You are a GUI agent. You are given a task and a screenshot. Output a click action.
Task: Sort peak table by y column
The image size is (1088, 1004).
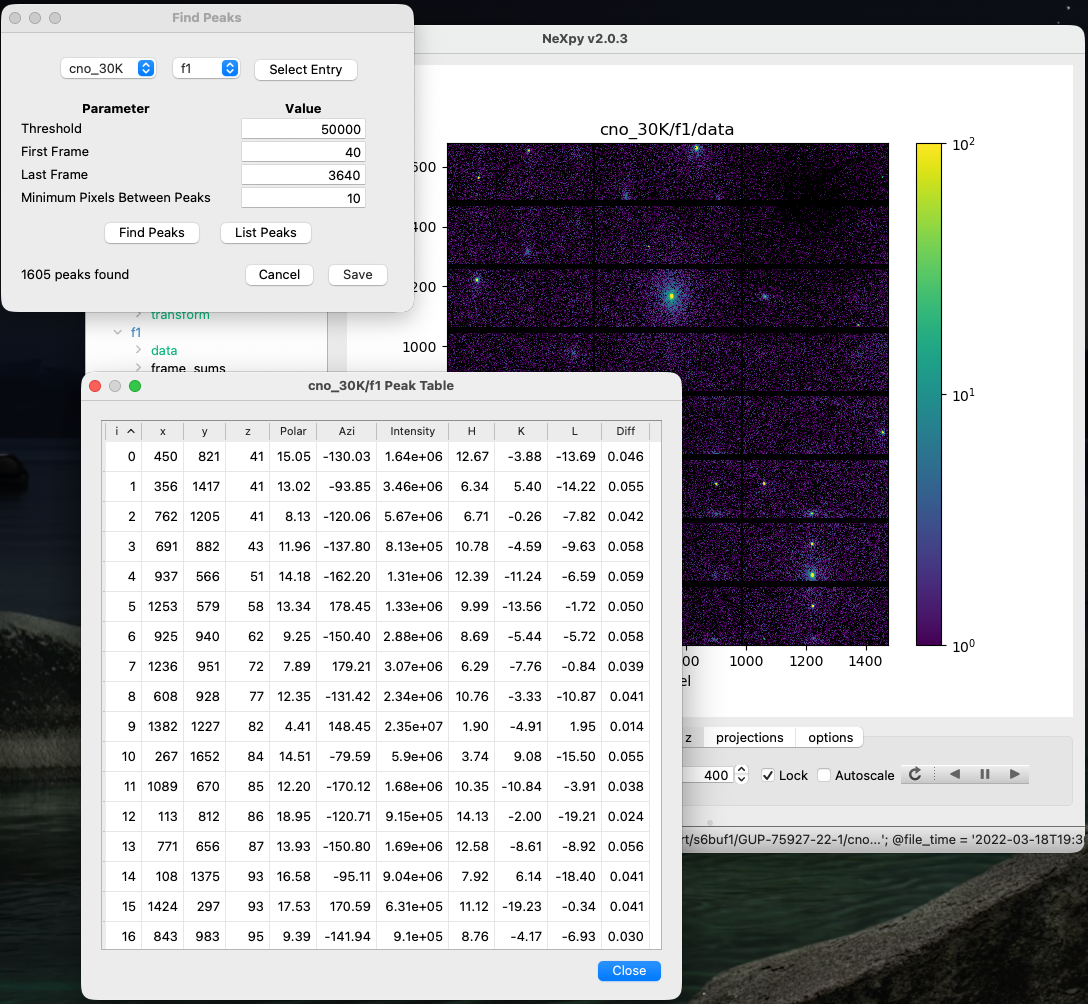(204, 431)
